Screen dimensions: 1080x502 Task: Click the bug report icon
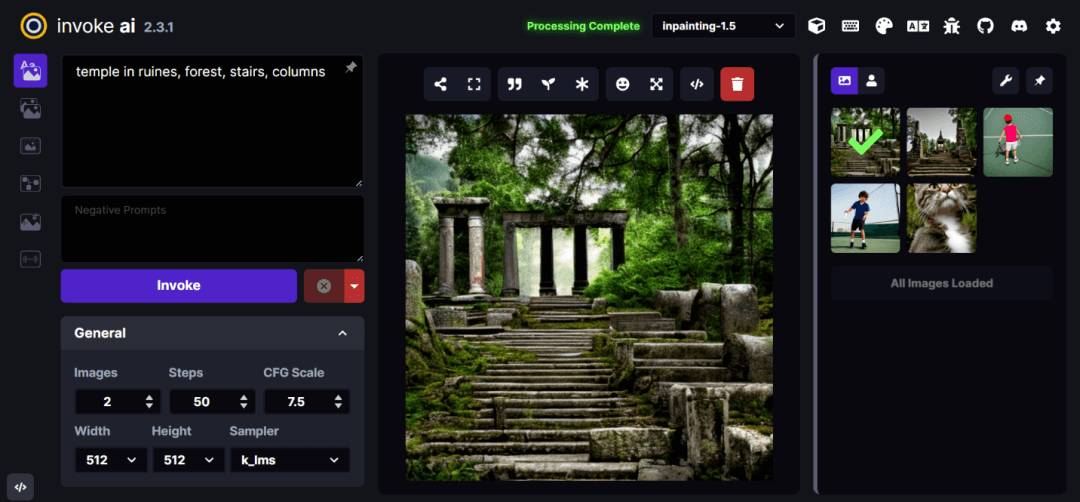click(x=951, y=26)
